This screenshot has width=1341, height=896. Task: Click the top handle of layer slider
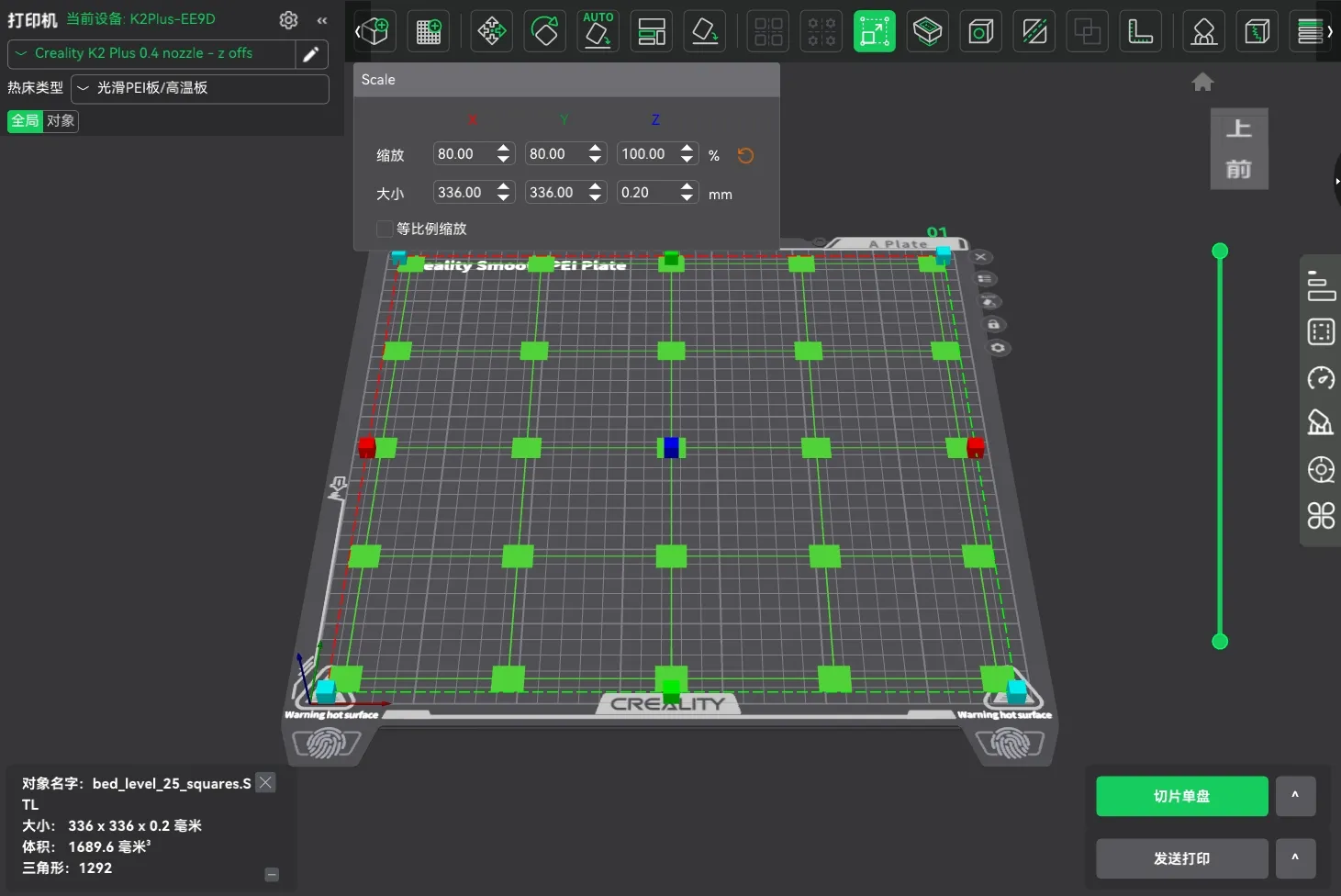[1220, 251]
